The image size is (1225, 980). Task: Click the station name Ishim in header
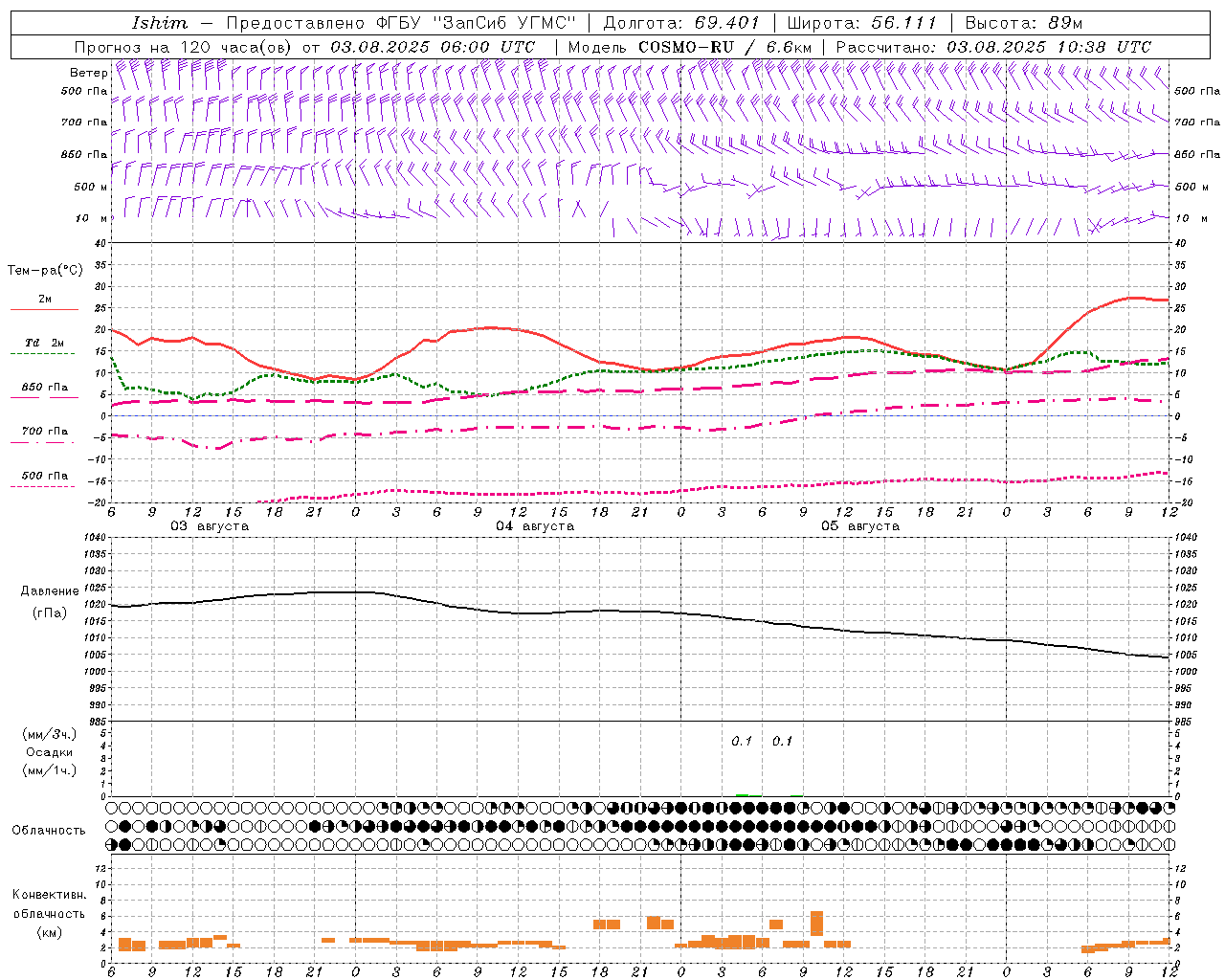160,23
